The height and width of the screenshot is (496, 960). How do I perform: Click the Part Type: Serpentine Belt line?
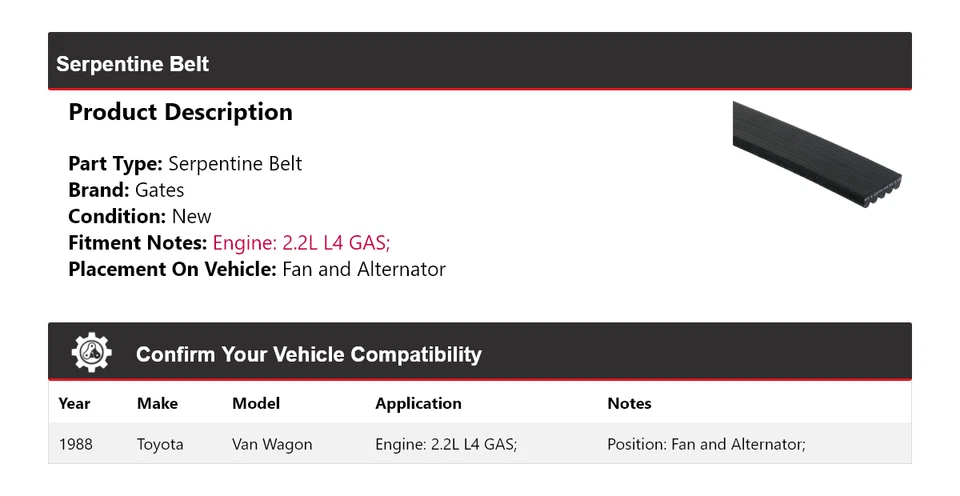coord(185,163)
